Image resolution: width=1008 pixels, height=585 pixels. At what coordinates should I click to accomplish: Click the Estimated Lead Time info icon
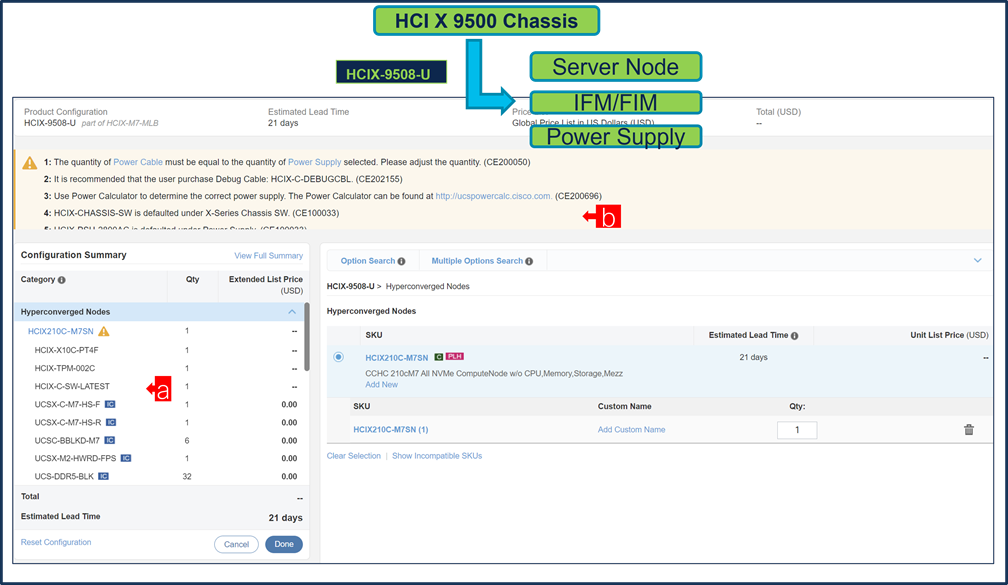[x=795, y=336]
